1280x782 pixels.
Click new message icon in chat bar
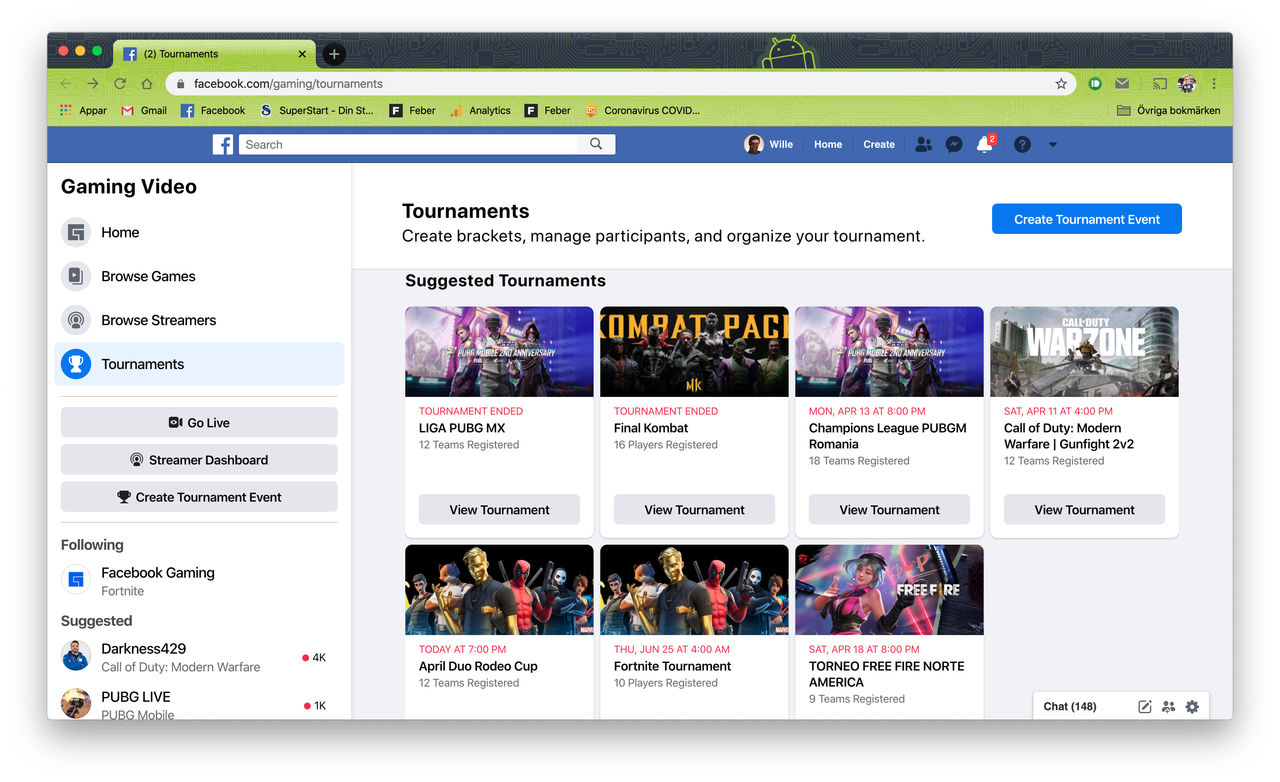click(1145, 706)
